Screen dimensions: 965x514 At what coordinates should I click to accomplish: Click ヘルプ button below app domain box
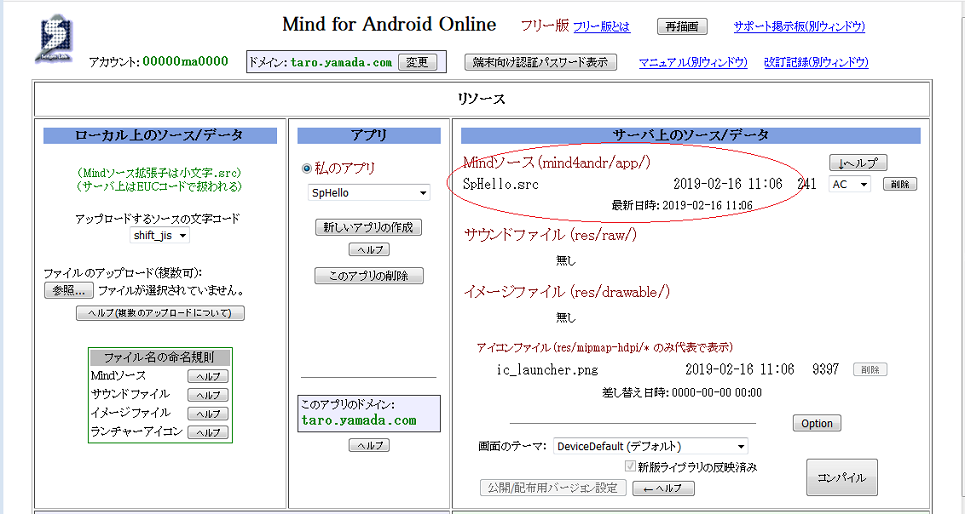[369, 445]
